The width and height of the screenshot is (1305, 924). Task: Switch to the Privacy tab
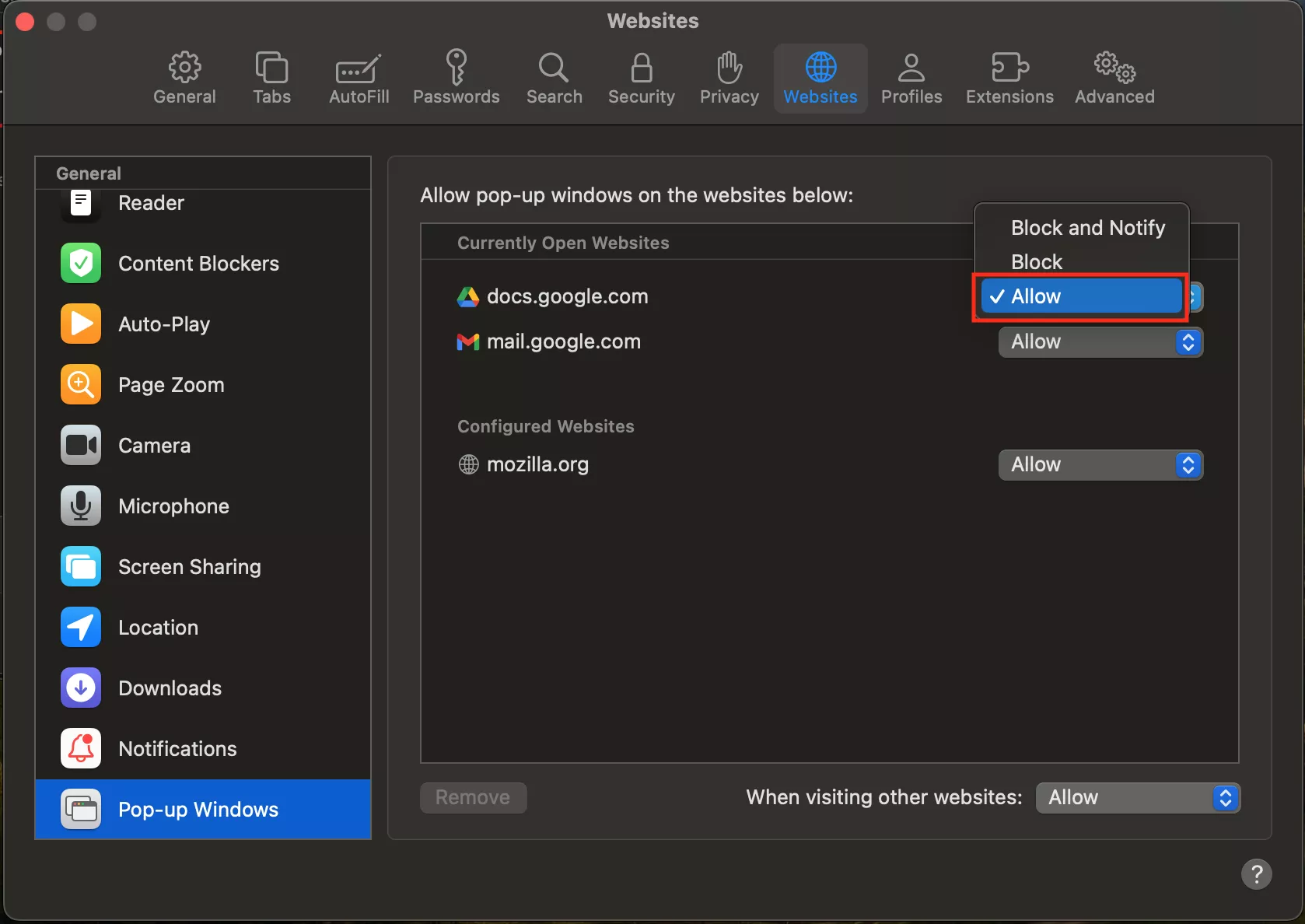[729, 79]
